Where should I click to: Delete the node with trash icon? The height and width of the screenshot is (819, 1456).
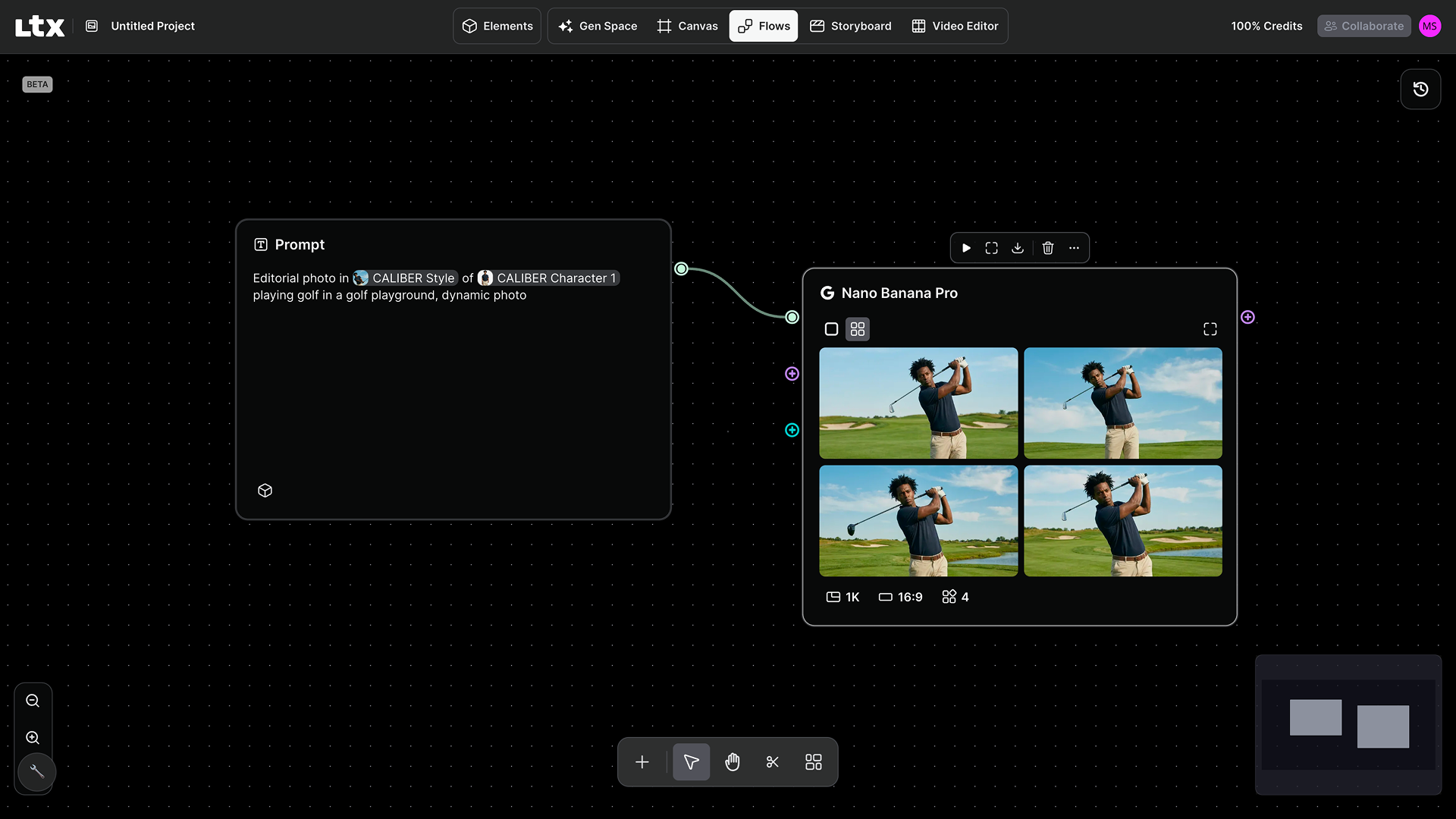click(1047, 248)
